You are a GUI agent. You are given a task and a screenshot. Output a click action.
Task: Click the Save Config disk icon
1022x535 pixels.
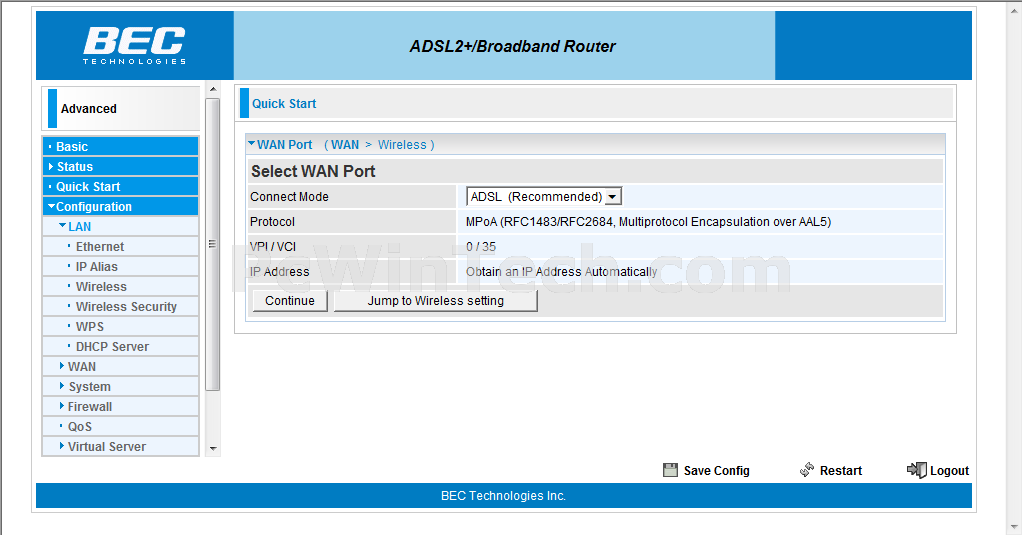click(x=670, y=470)
